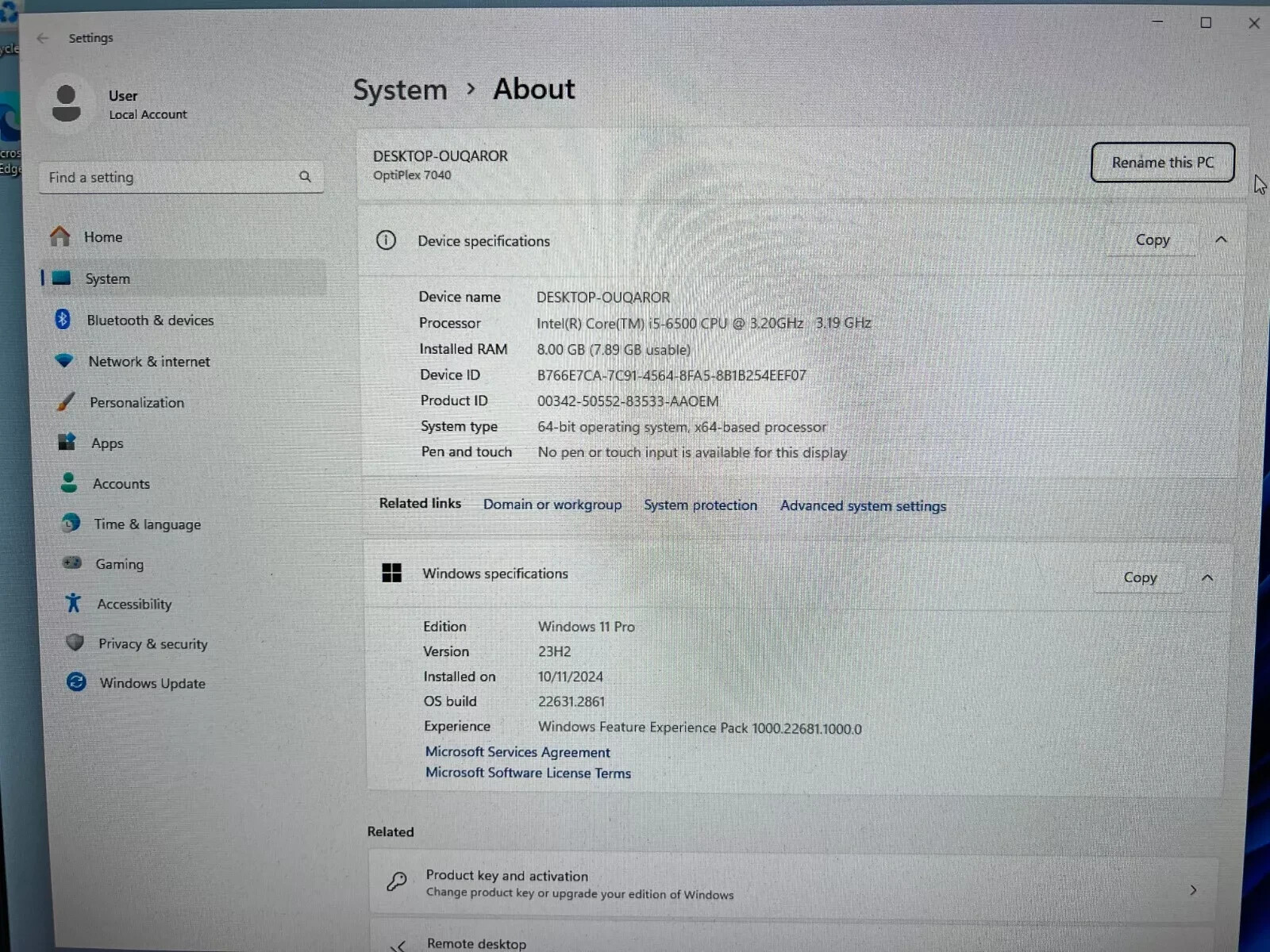Open Microsoft Software License Terms link
1270x952 pixels.
click(x=528, y=772)
